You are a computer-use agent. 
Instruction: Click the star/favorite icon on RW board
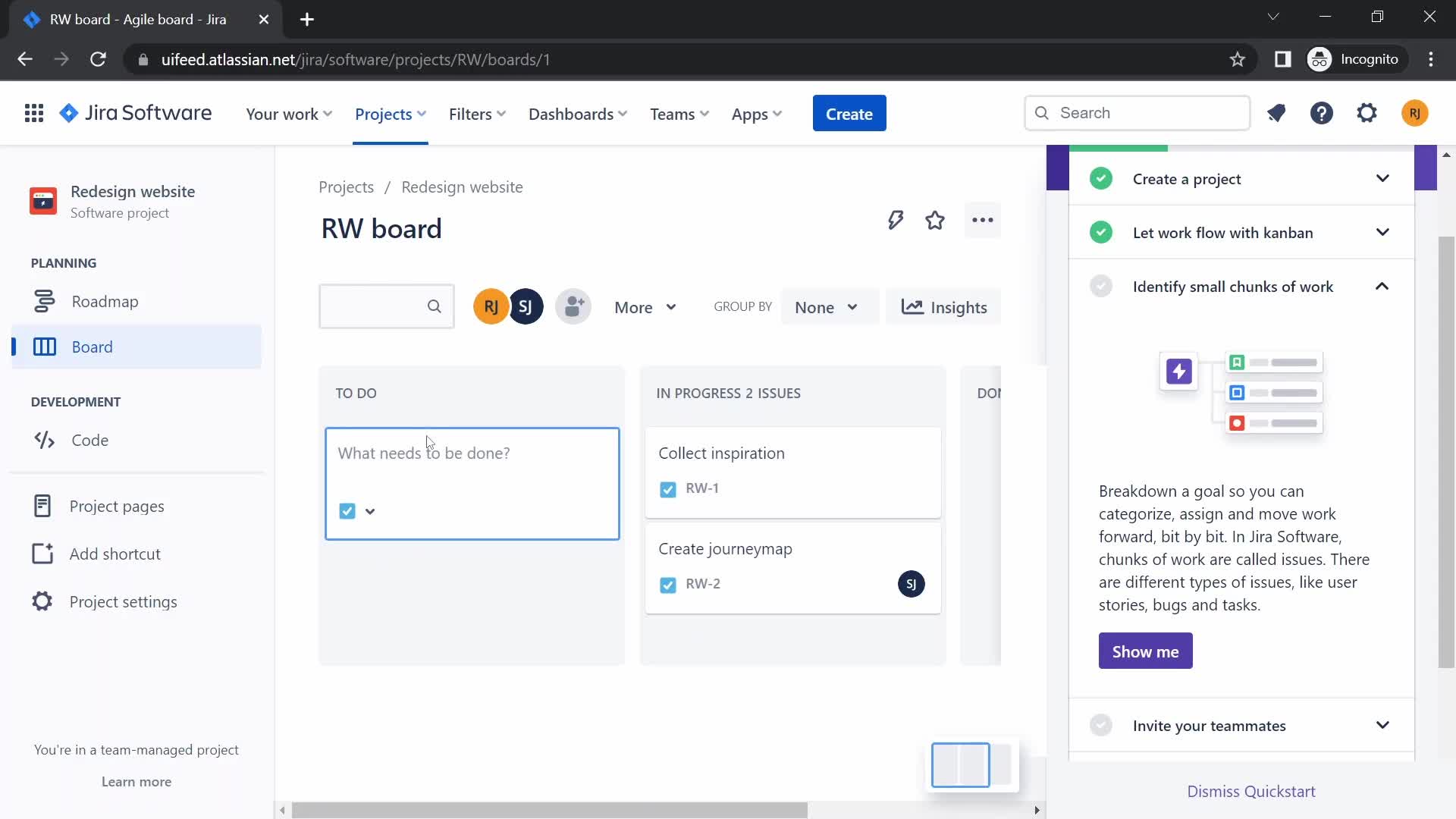tap(936, 220)
